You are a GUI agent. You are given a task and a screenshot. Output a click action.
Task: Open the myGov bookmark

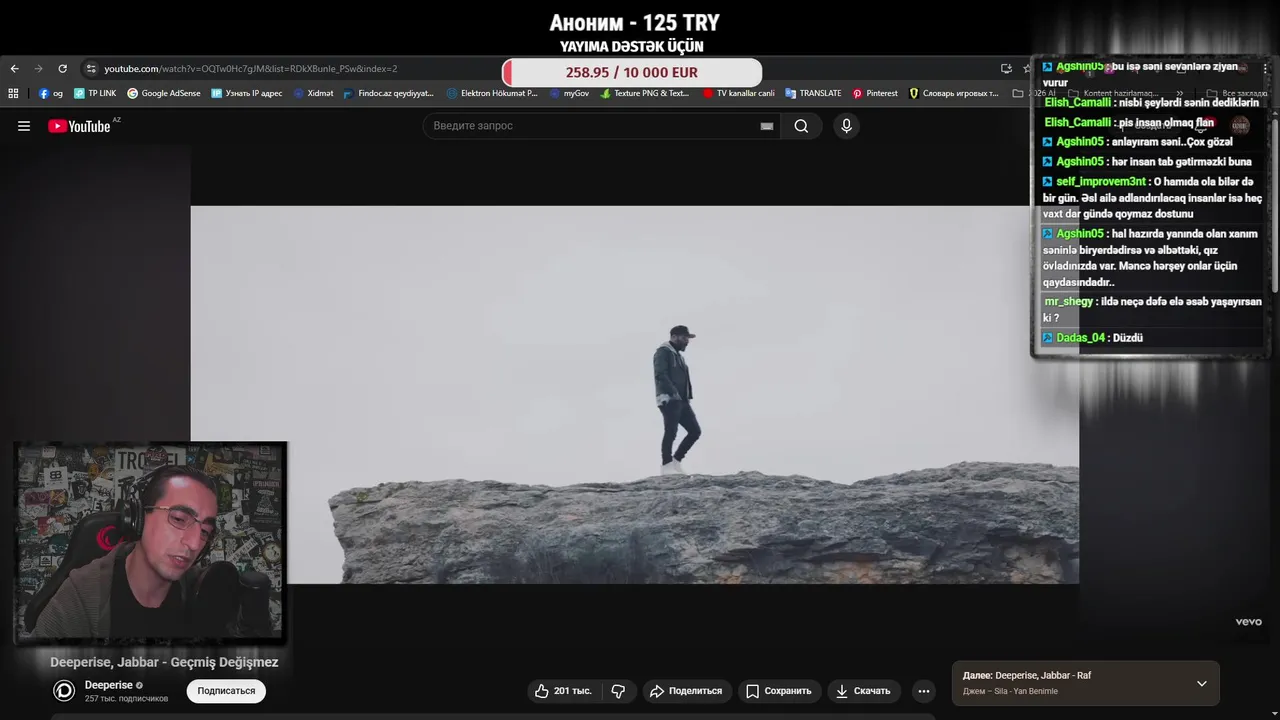pos(569,93)
